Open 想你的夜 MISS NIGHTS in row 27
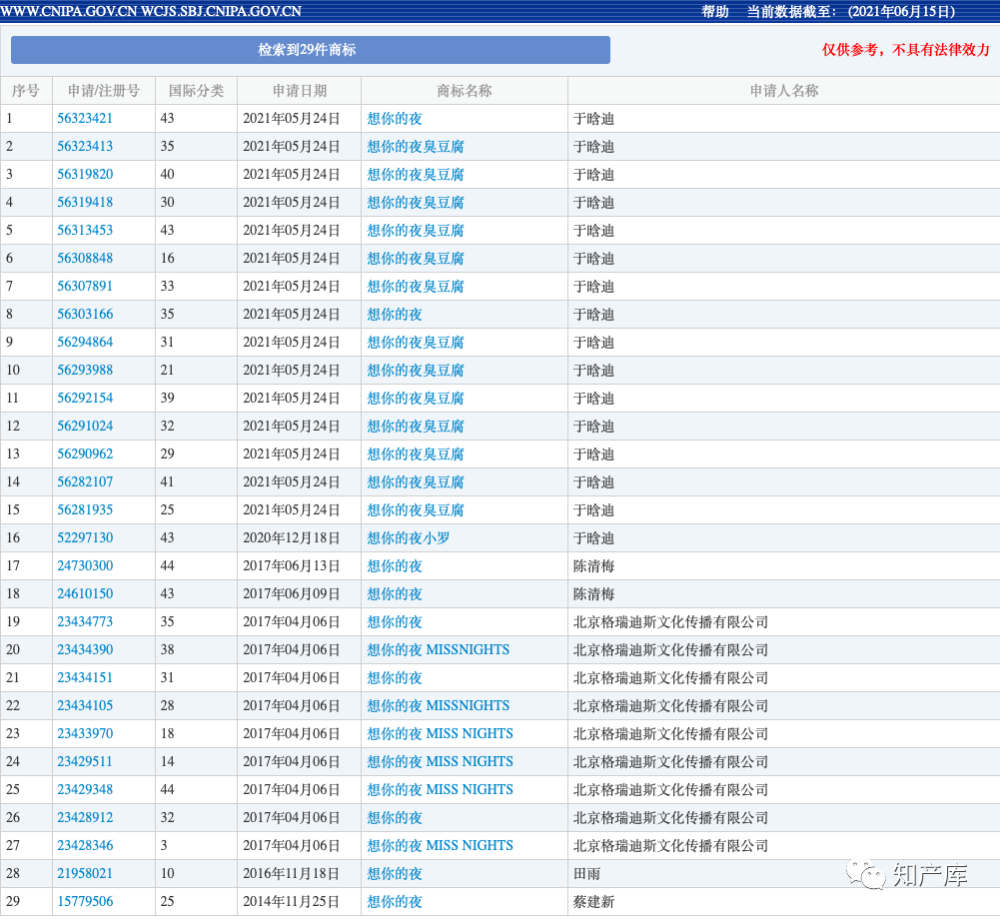The image size is (1000, 919). point(440,846)
